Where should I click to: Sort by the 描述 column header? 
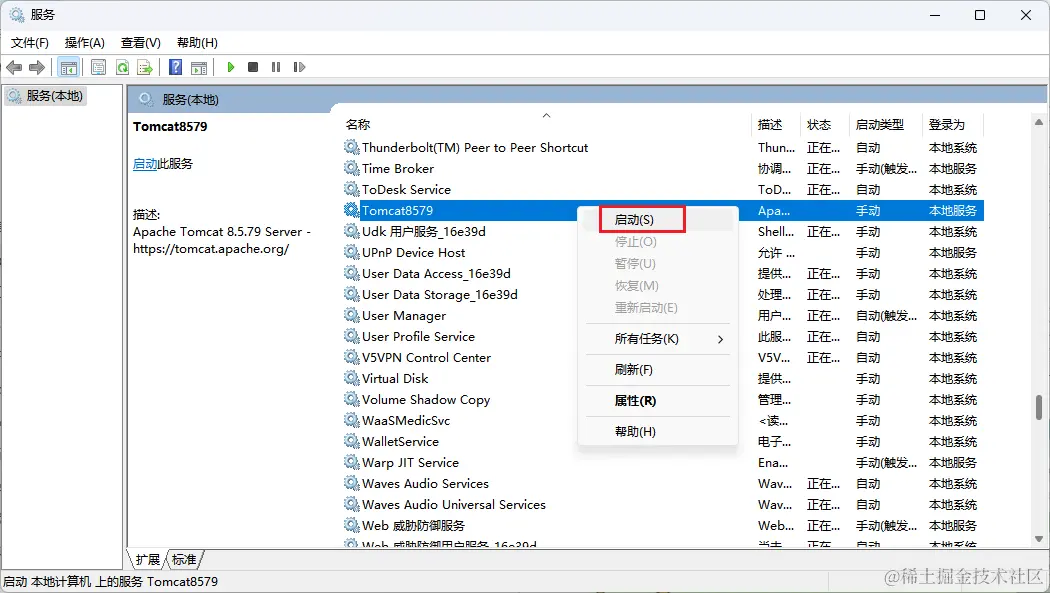pos(775,124)
